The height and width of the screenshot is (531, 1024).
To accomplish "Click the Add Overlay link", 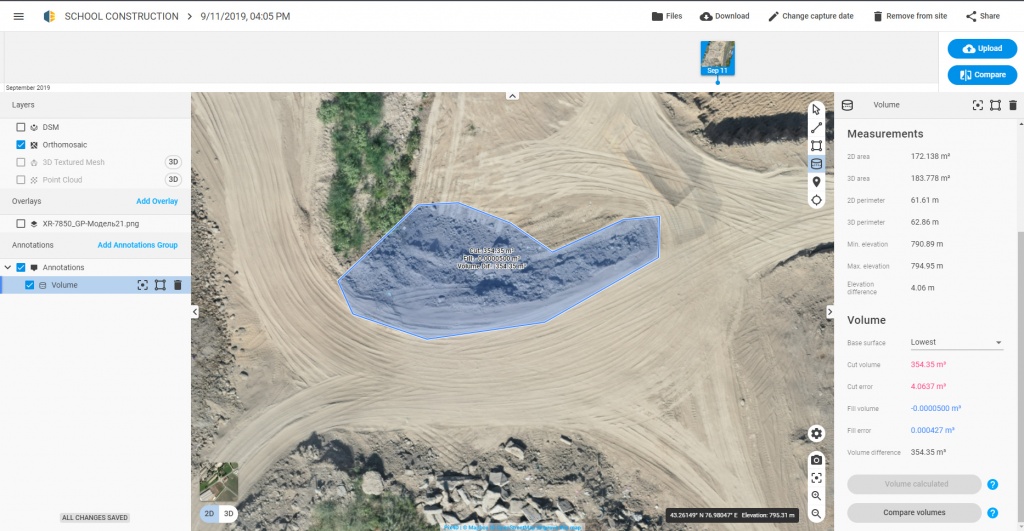I will (157, 201).
